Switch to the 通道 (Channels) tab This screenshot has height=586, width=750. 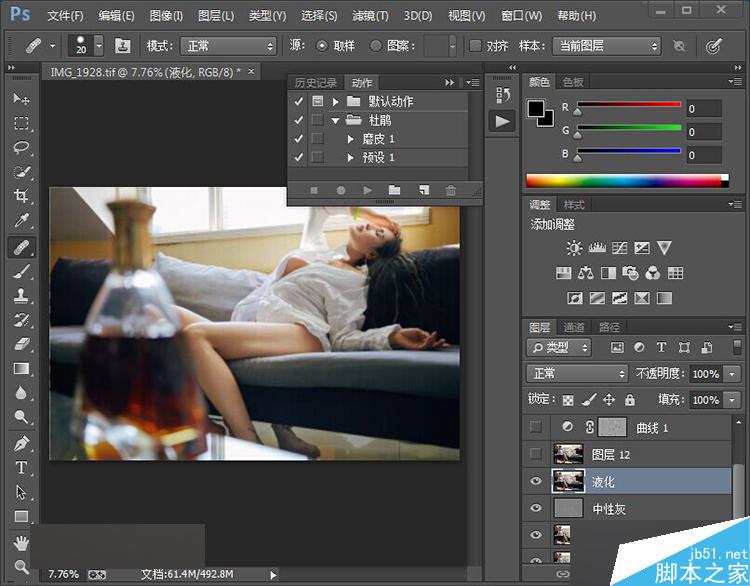point(574,327)
